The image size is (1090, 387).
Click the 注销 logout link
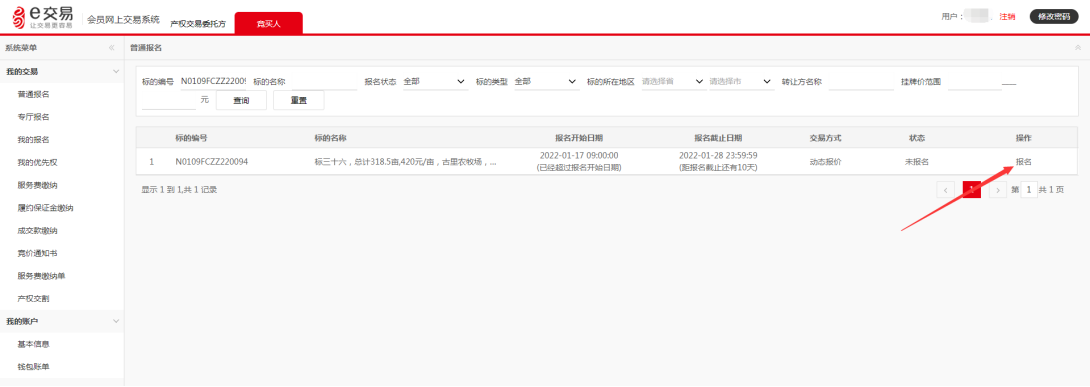(x=1007, y=17)
